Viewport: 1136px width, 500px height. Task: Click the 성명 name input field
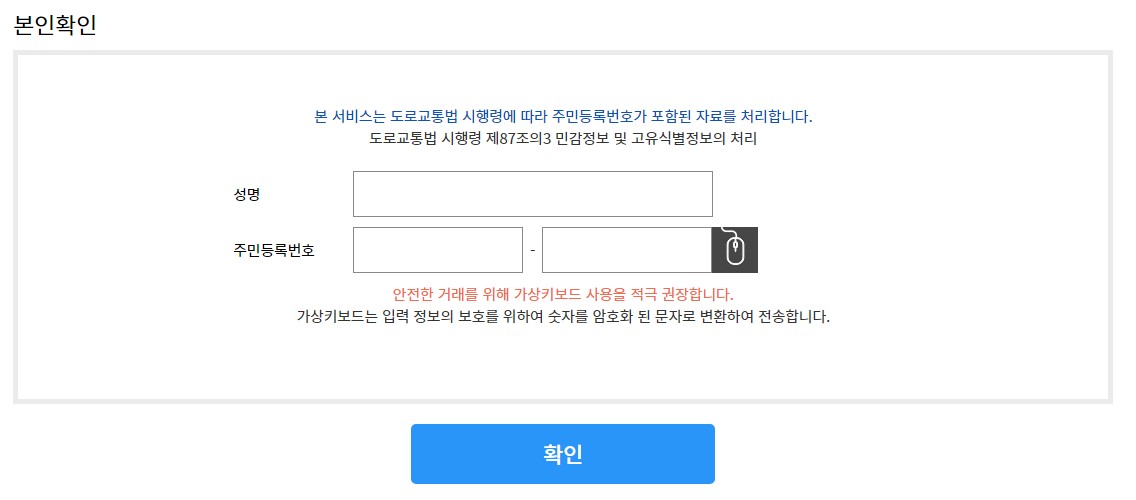[x=532, y=193]
